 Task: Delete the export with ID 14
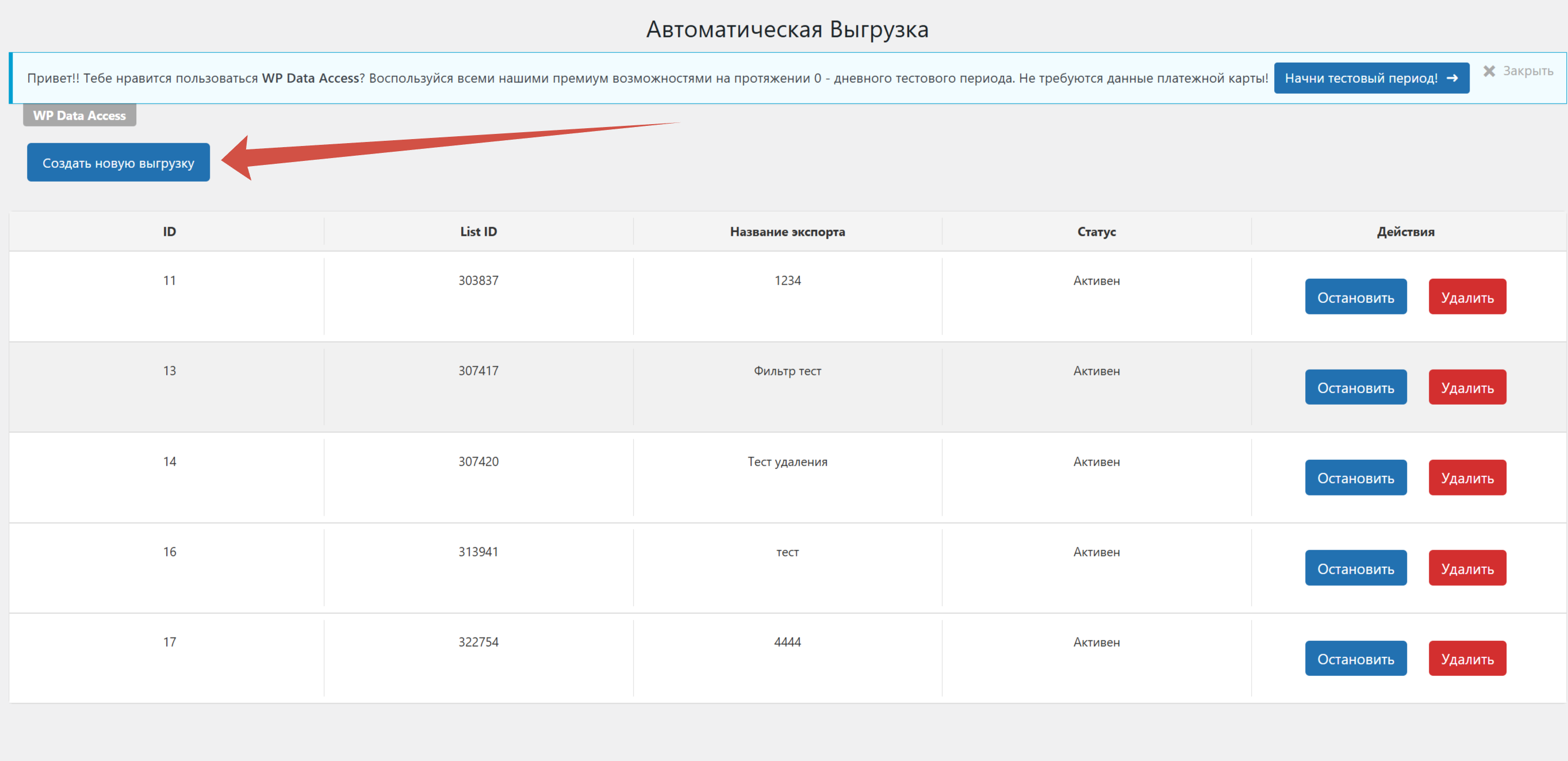pos(1467,478)
